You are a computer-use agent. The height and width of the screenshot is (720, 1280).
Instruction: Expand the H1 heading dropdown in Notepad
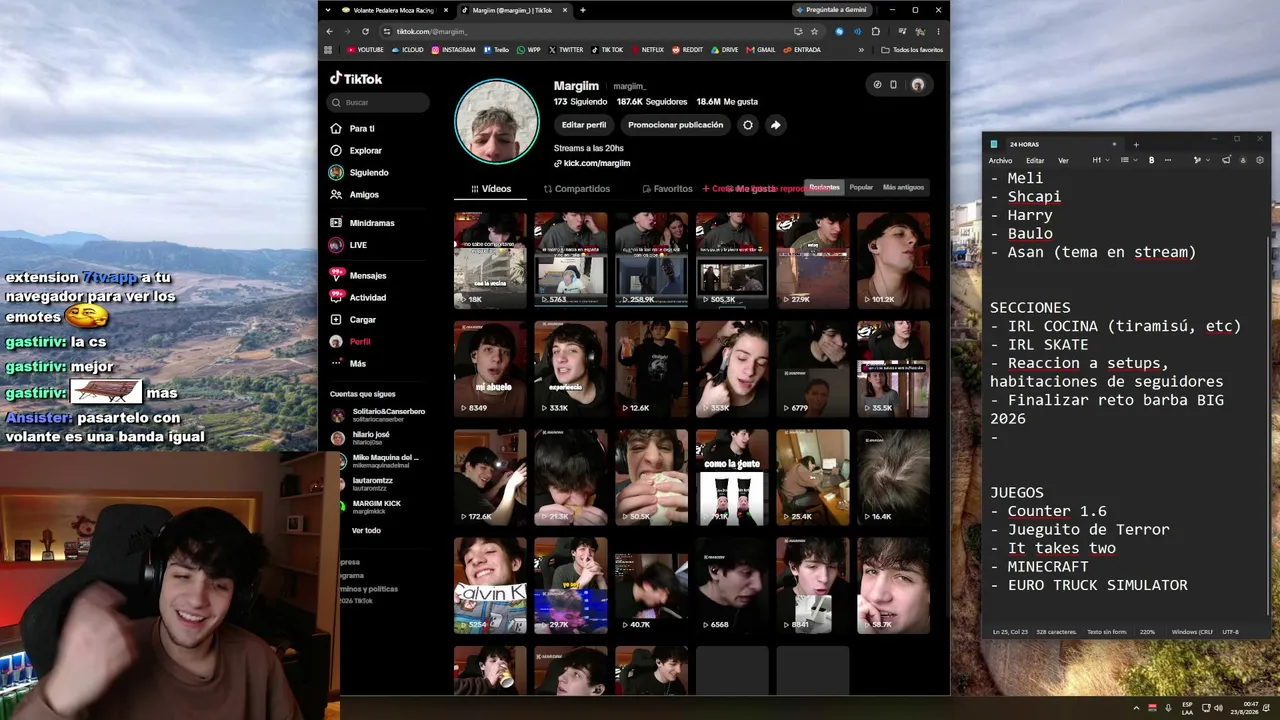pyautogui.click(x=1101, y=160)
